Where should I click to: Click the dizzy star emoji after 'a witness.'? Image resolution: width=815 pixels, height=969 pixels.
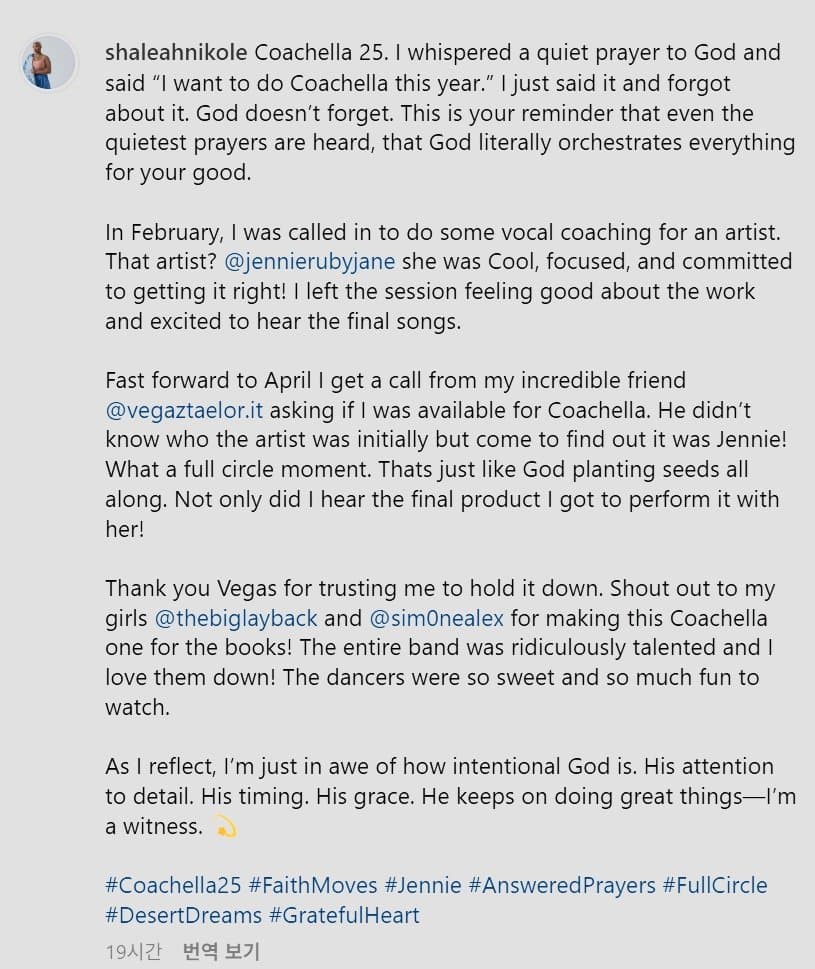225,827
